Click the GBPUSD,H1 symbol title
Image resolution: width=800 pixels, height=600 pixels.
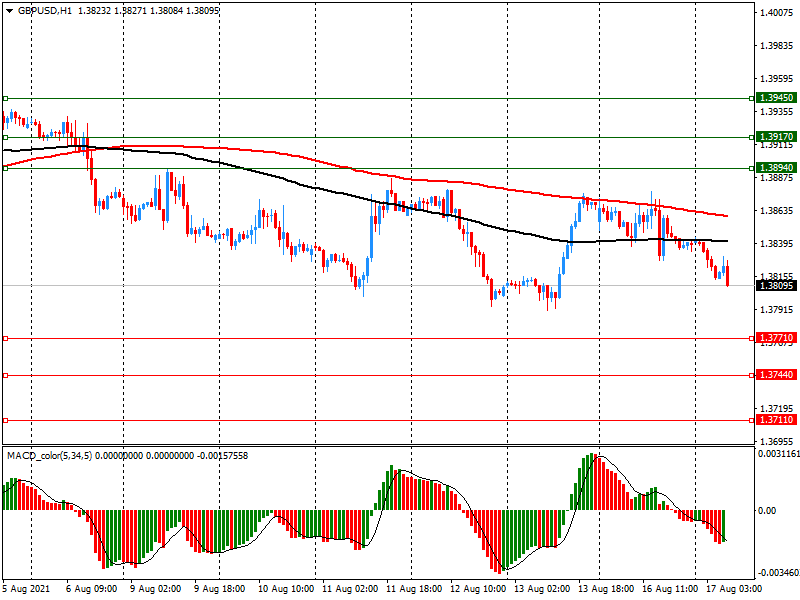pos(45,10)
